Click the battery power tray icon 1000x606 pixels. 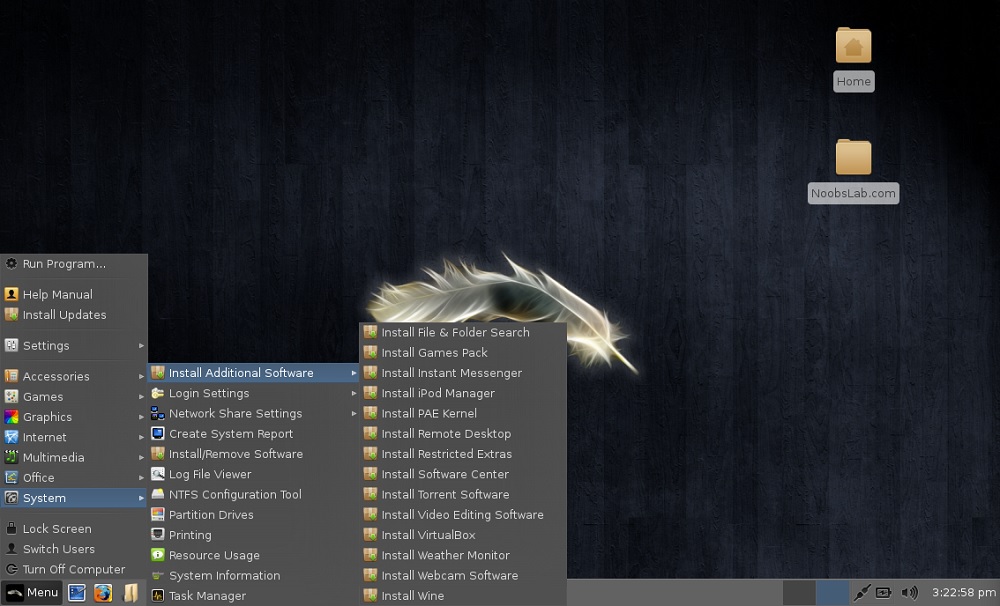[883, 593]
